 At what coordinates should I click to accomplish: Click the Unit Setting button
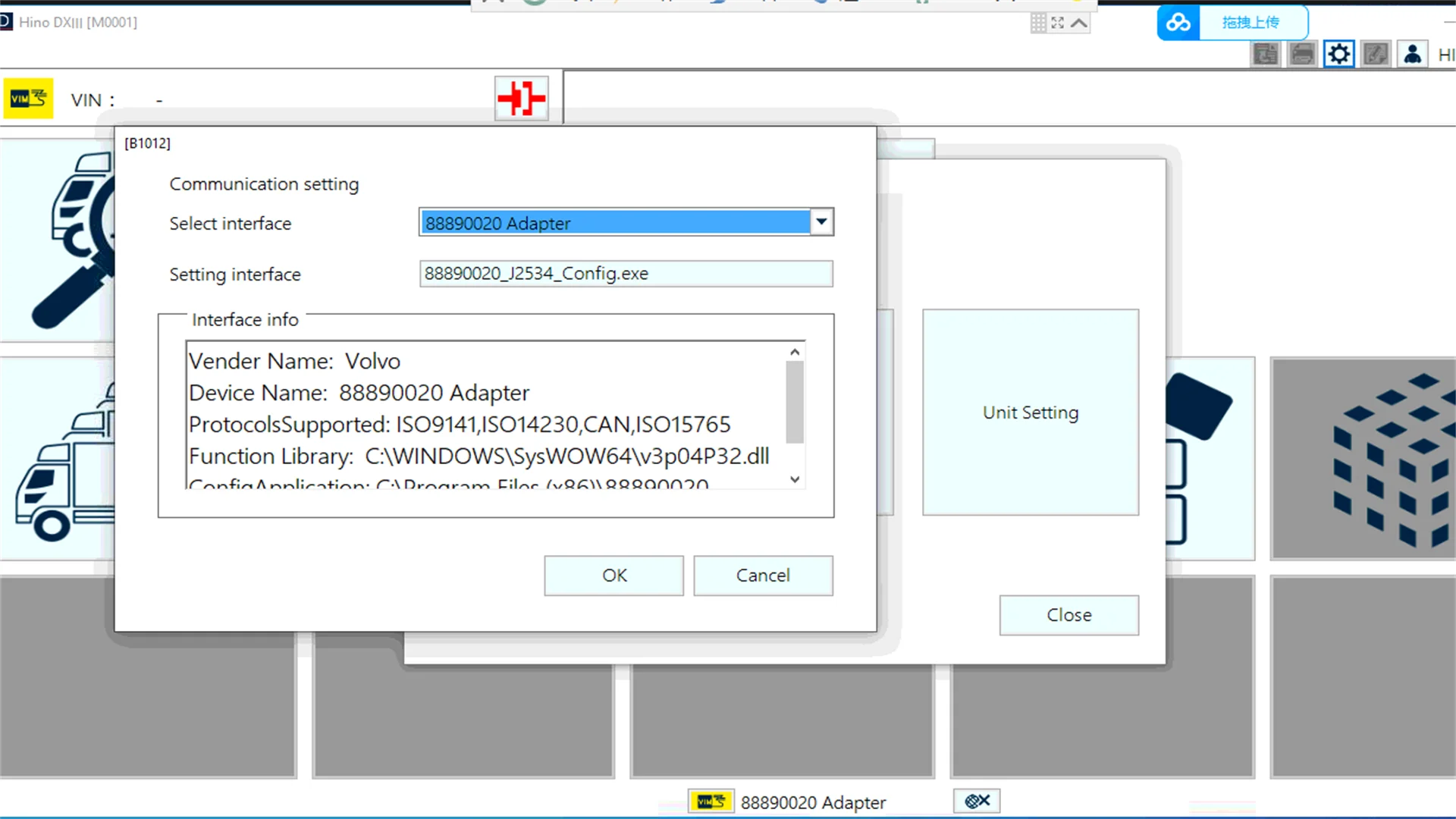(1031, 413)
